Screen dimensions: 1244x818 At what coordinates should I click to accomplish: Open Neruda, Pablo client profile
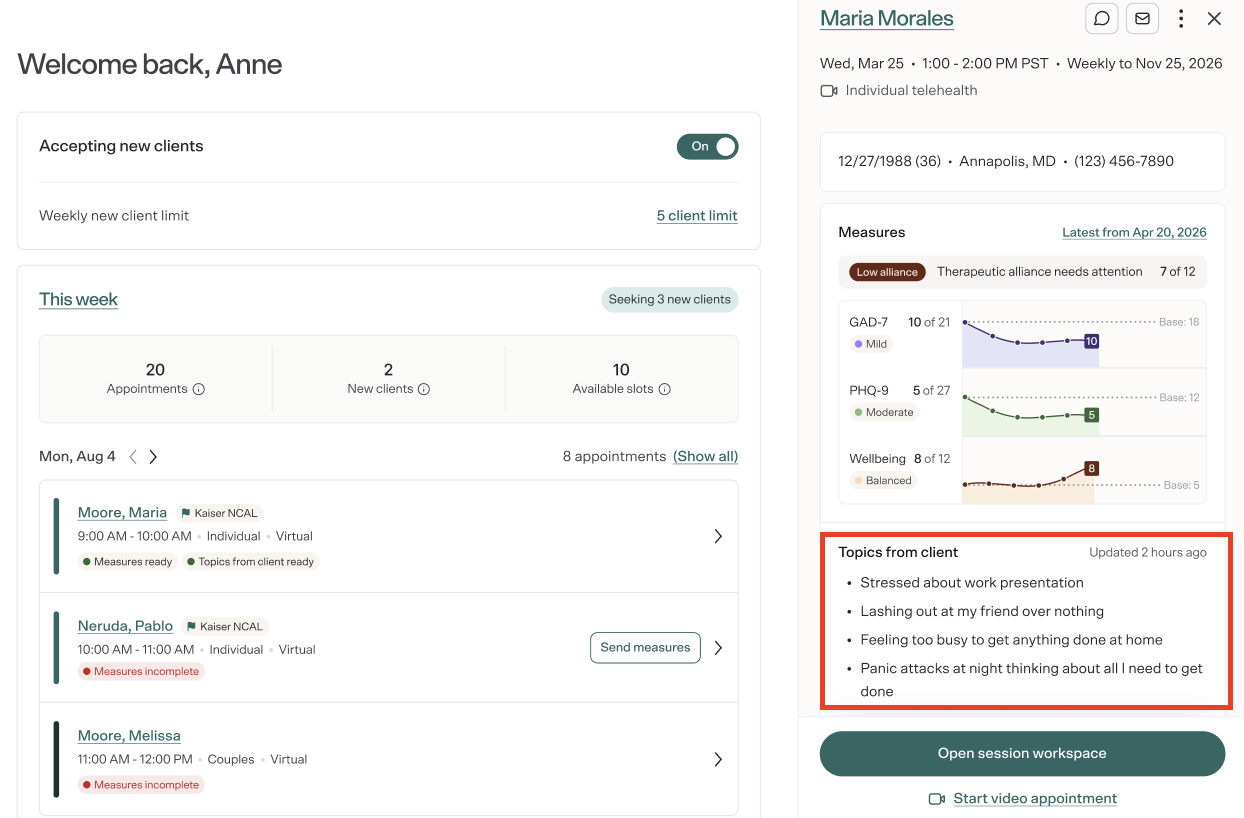(x=125, y=626)
